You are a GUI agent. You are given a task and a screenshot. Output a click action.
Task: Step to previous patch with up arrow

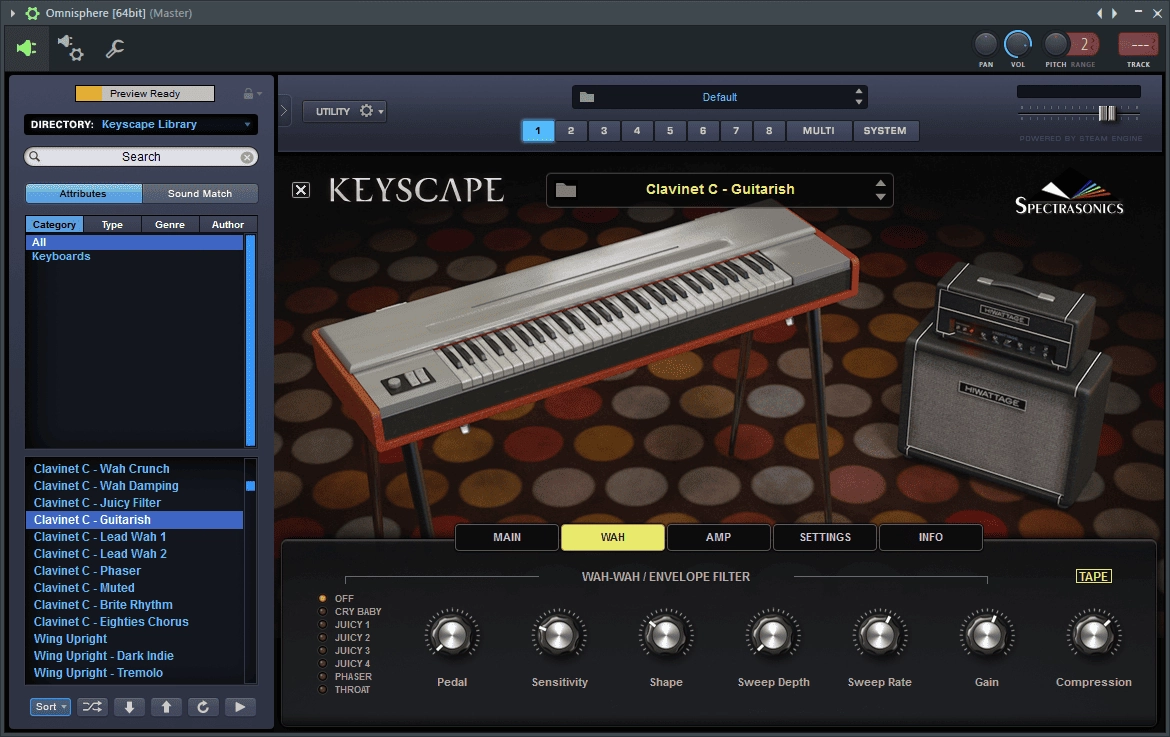(x=166, y=706)
